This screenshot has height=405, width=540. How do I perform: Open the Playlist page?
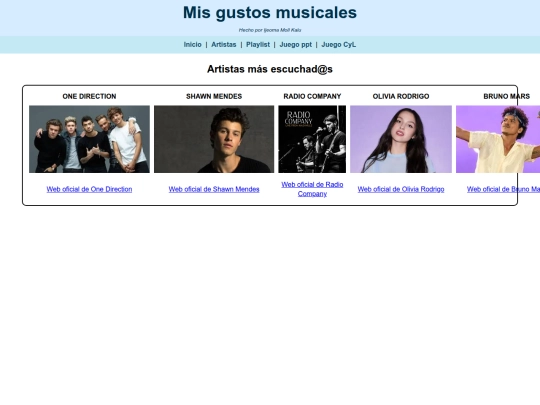[258, 44]
